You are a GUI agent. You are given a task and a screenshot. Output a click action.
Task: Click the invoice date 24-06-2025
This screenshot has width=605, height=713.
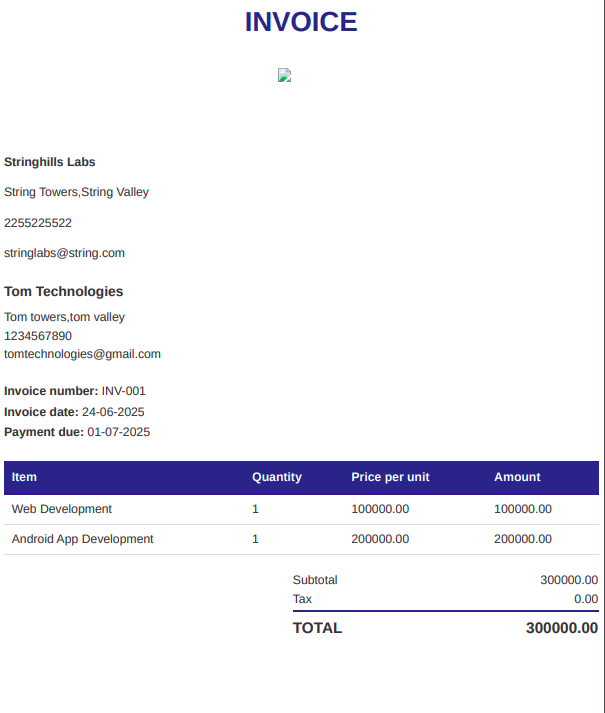113,412
